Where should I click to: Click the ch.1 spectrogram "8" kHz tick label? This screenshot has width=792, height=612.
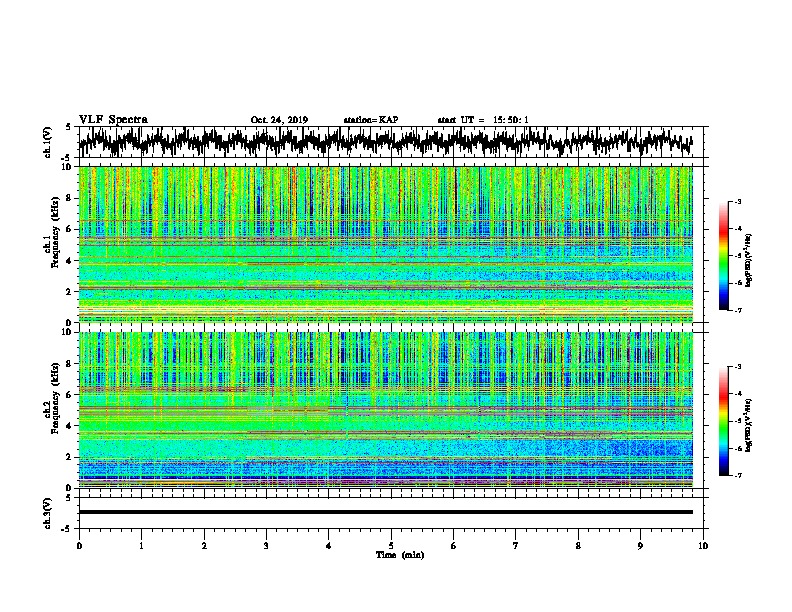70,198
